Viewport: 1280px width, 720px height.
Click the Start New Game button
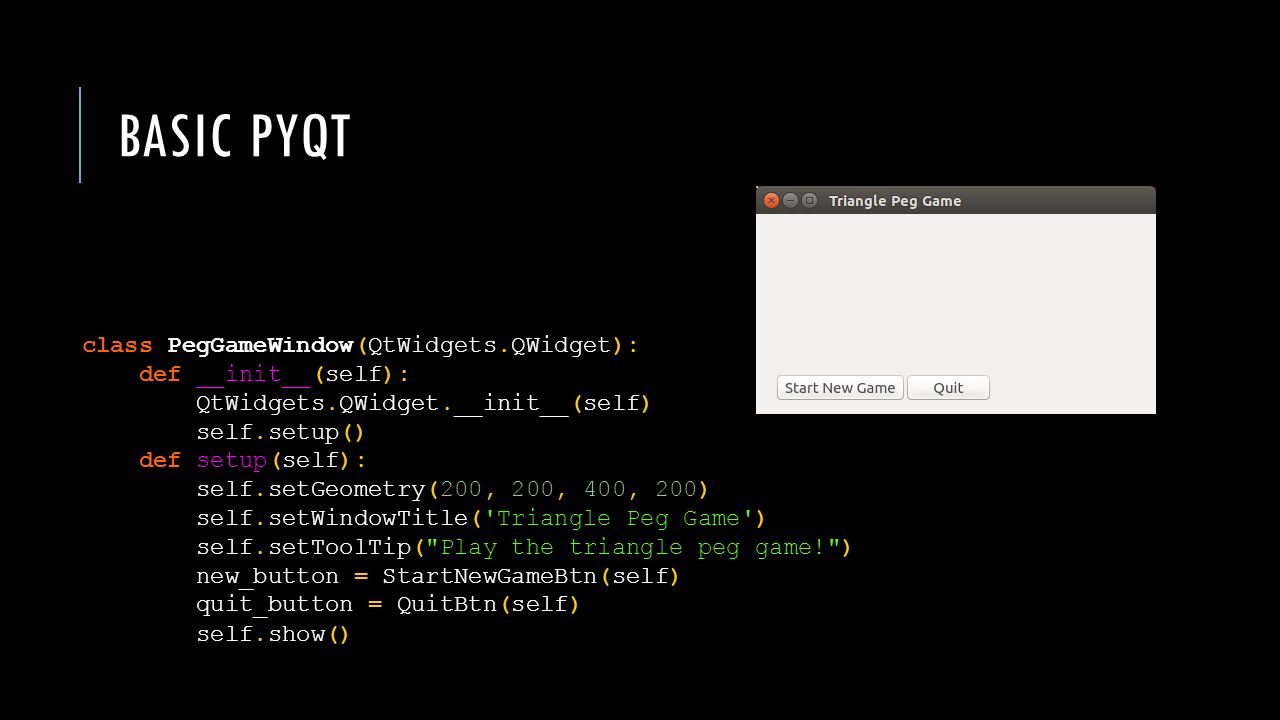[x=840, y=388]
